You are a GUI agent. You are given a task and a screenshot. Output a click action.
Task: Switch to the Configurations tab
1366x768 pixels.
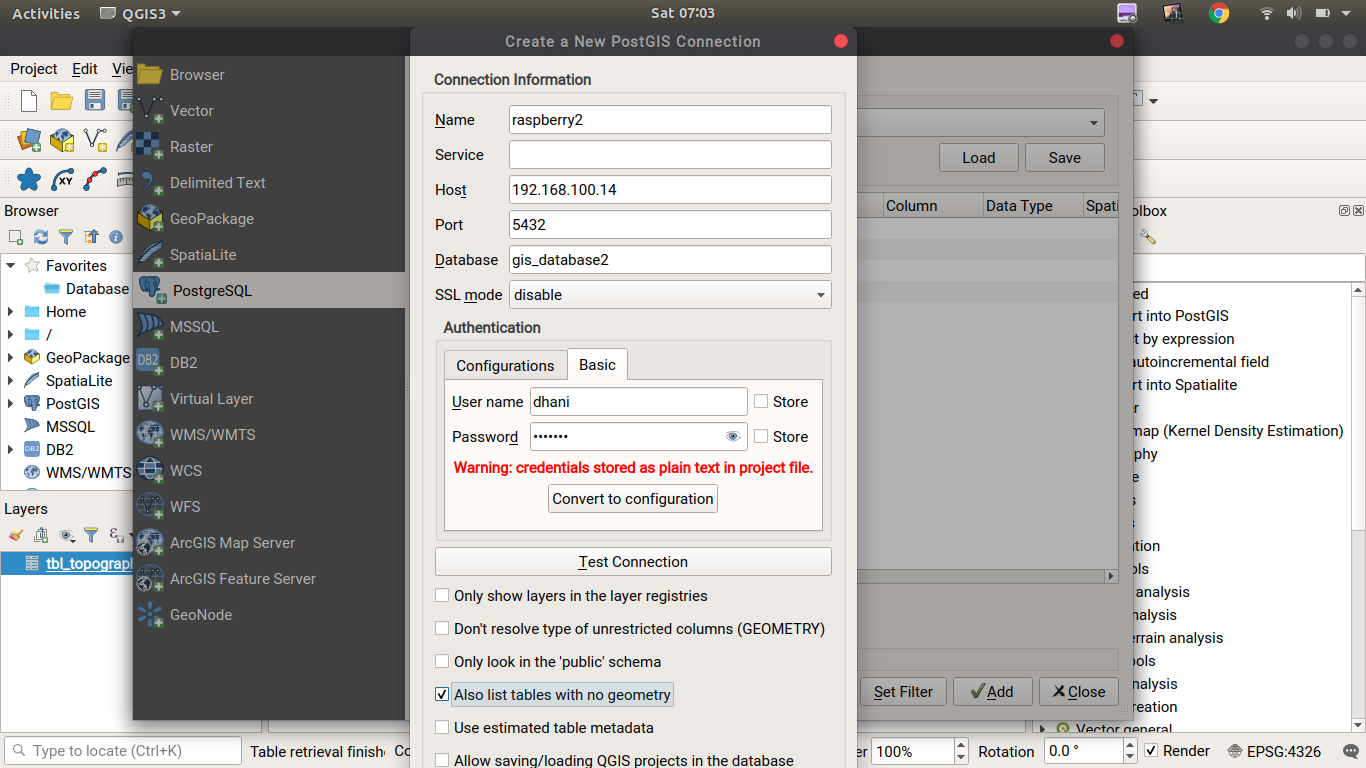(x=505, y=365)
